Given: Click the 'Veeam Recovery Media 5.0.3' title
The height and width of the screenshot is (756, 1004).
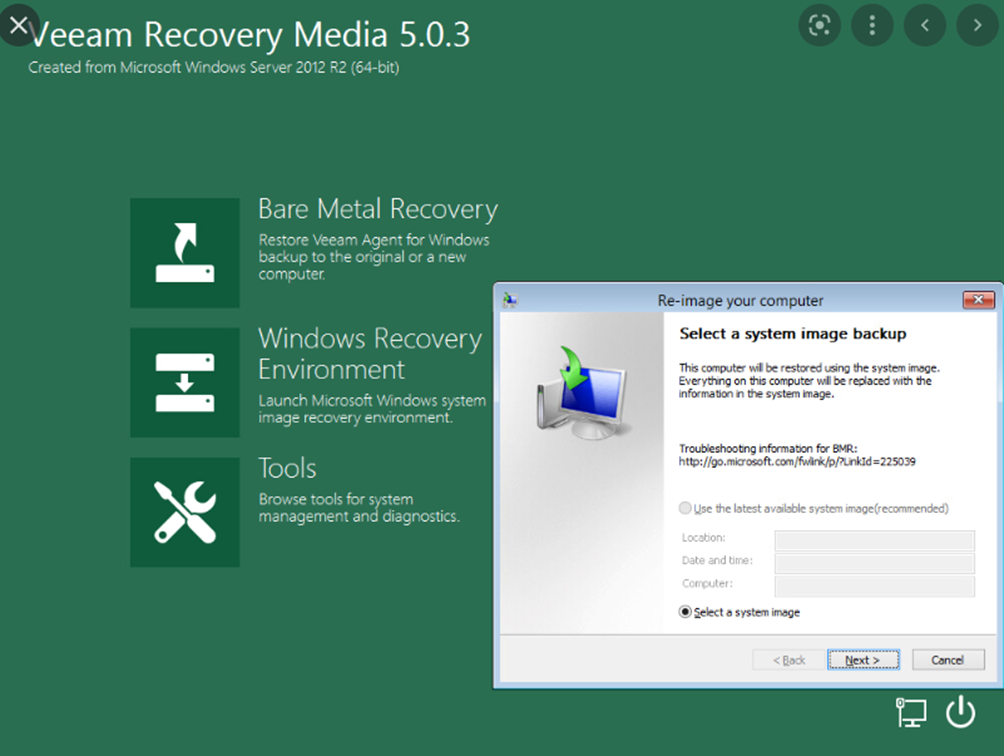Looking at the screenshot, I should [250, 35].
